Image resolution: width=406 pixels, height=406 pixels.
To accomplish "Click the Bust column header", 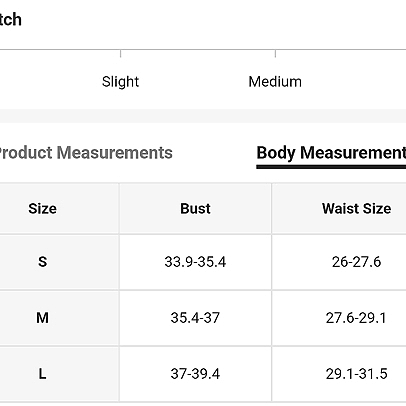I will pyautogui.click(x=195, y=209).
